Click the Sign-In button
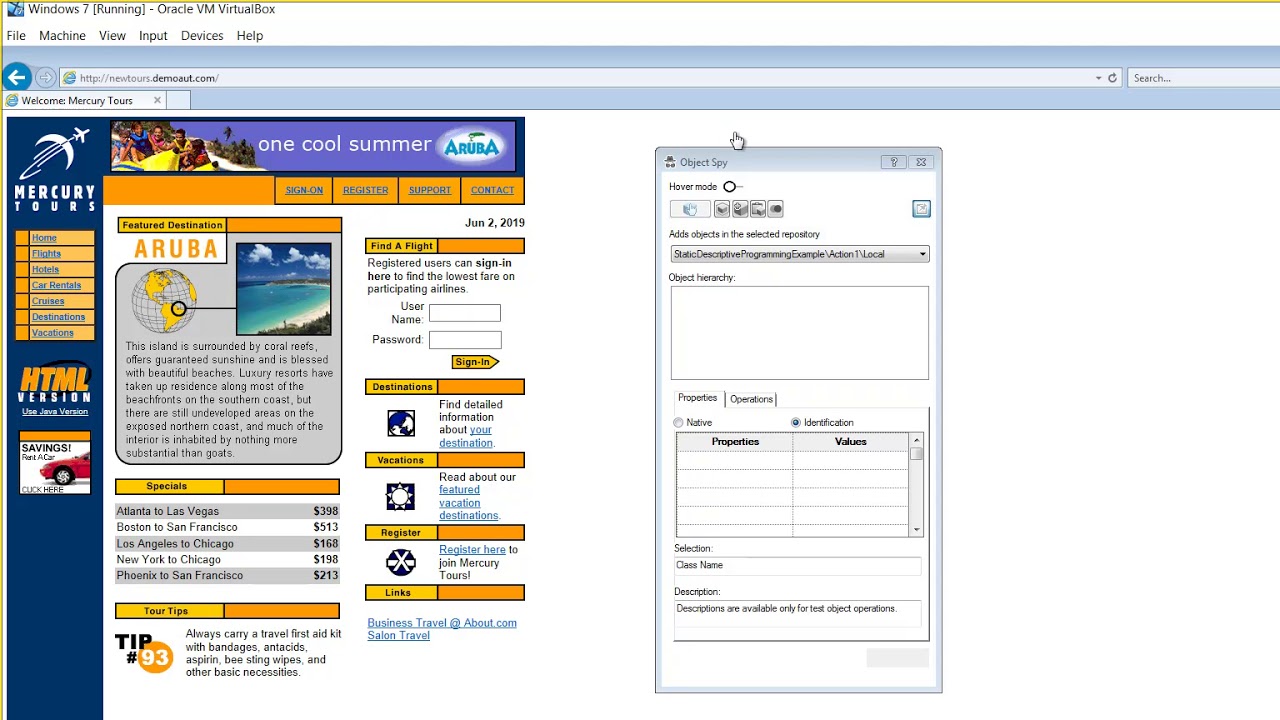 [475, 362]
